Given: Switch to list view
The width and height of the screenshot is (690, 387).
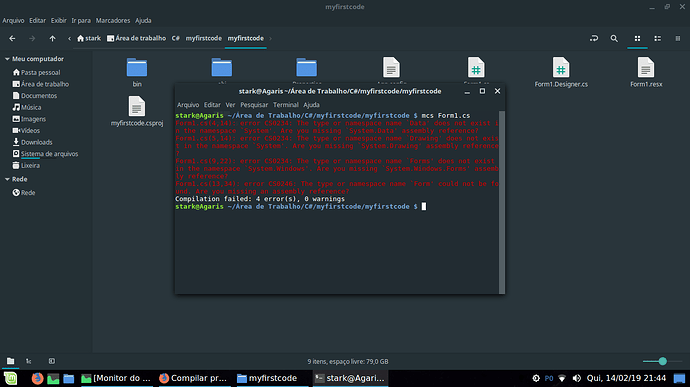Looking at the screenshot, I should (657, 38).
